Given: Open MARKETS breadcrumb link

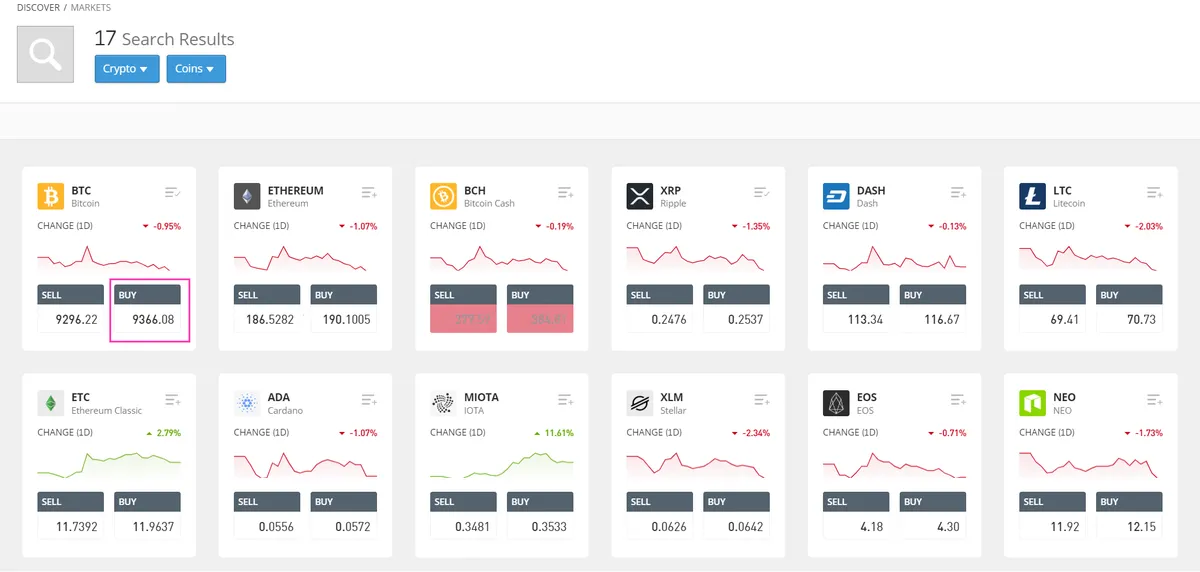Looking at the screenshot, I should coord(91,7).
